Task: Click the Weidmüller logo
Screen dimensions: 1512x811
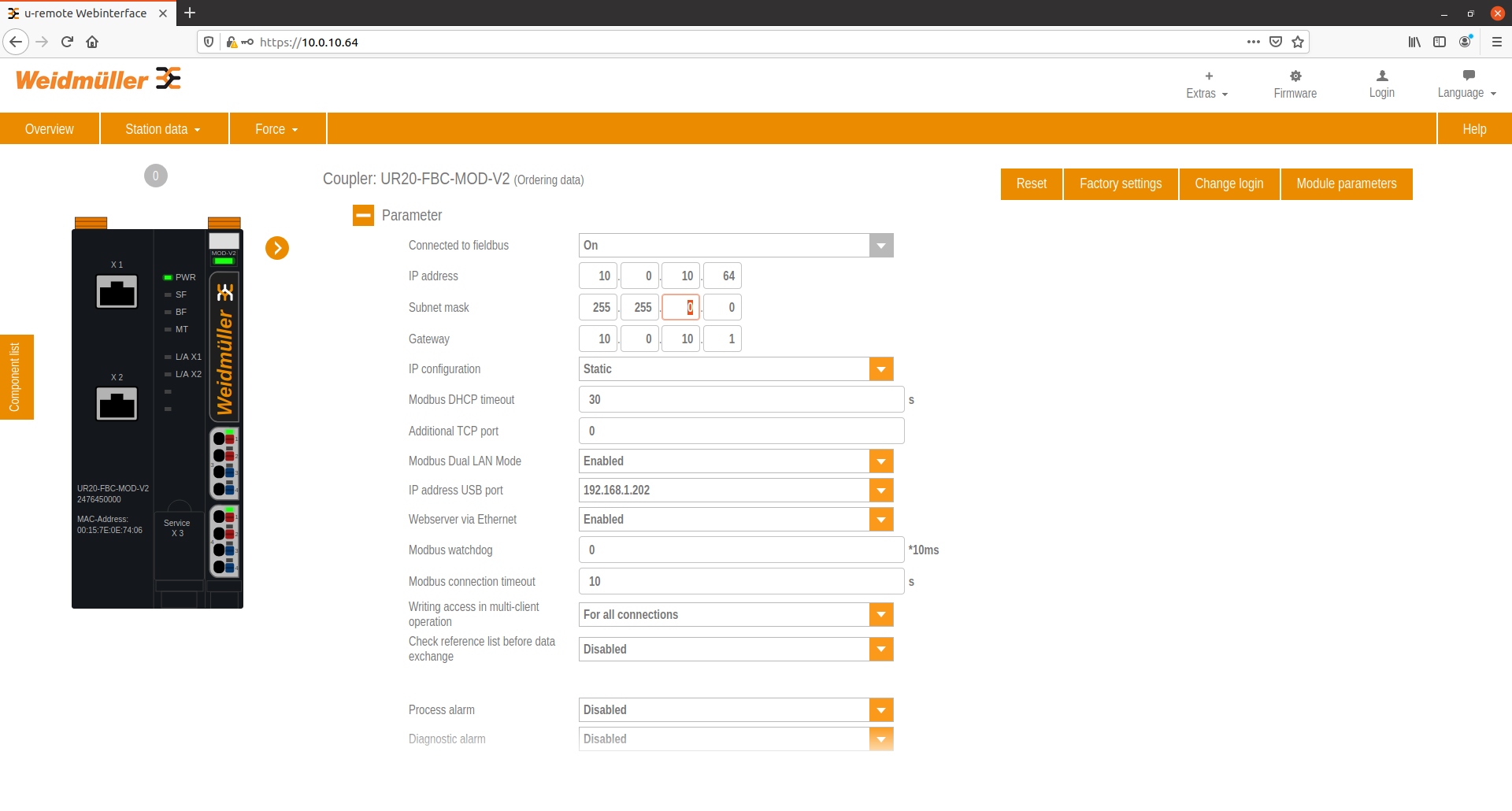Action: click(98, 80)
